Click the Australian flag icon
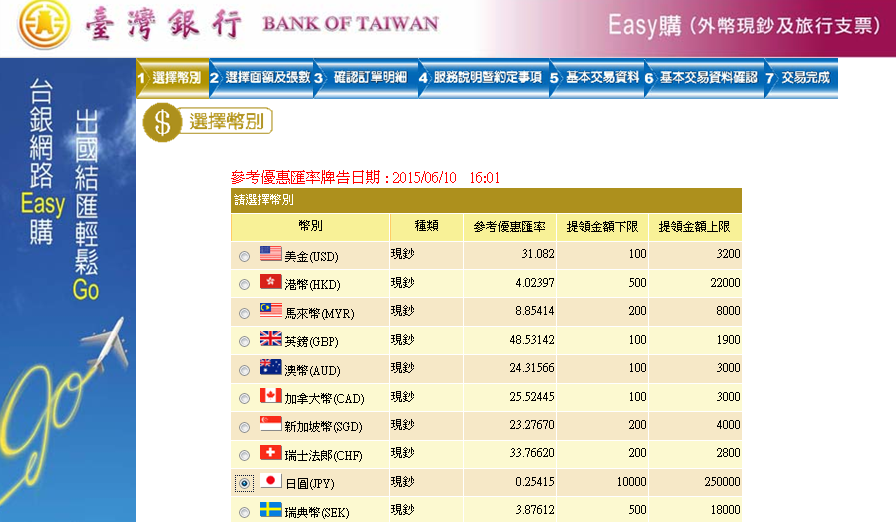Image resolution: width=896 pixels, height=522 pixels. [x=270, y=367]
